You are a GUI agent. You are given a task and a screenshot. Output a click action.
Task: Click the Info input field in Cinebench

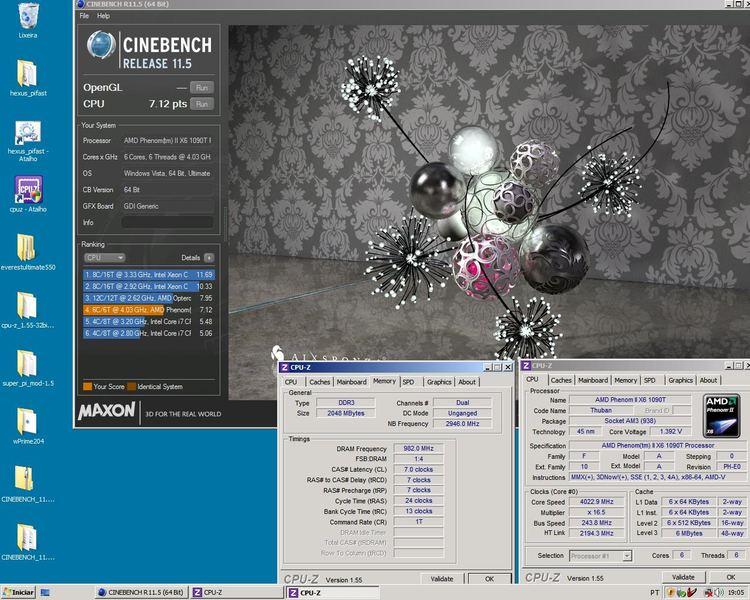point(167,222)
